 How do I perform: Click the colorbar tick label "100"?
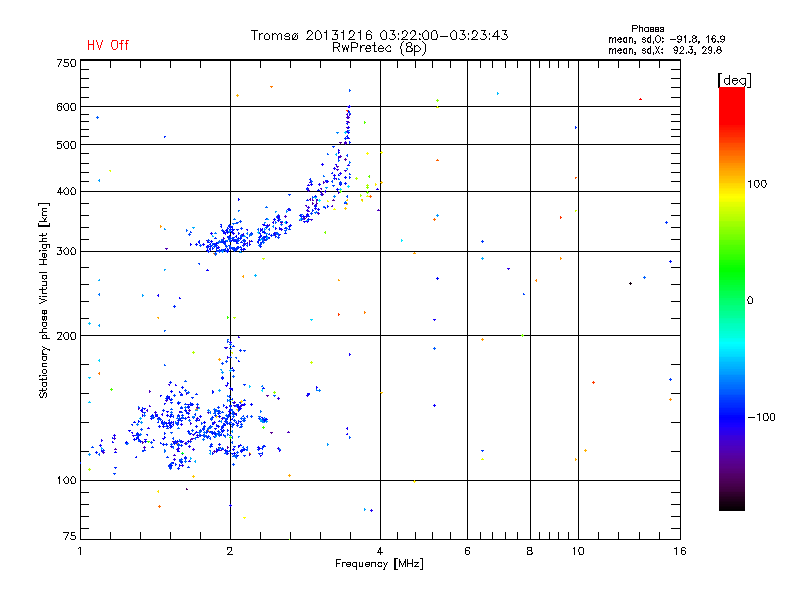[x=757, y=184]
